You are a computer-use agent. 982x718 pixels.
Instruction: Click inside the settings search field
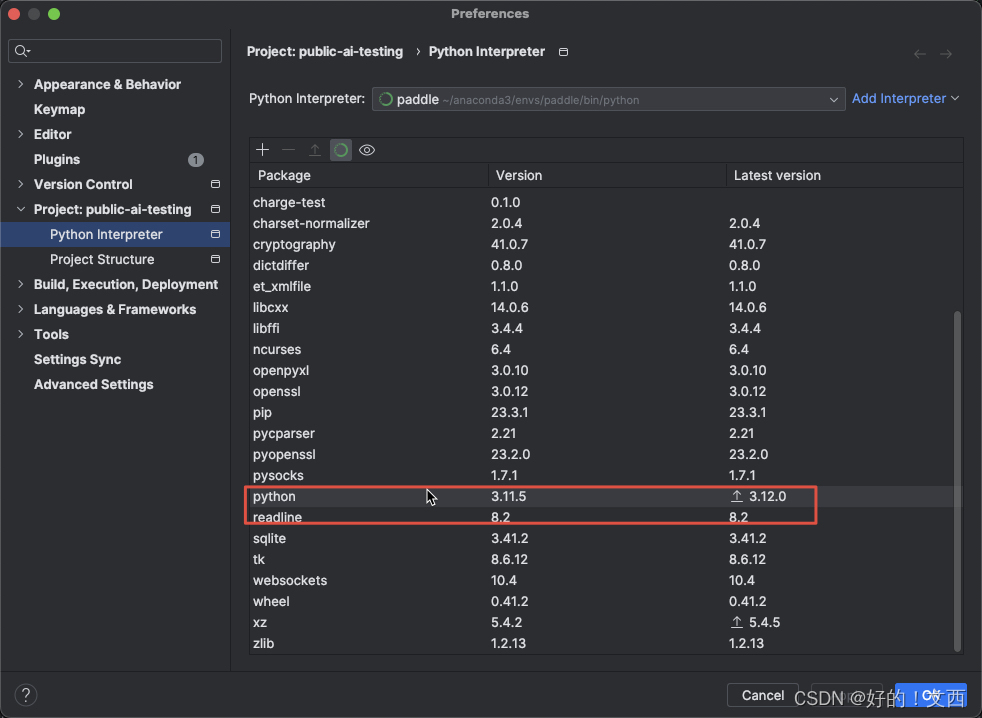pyautogui.click(x=114, y=50)
